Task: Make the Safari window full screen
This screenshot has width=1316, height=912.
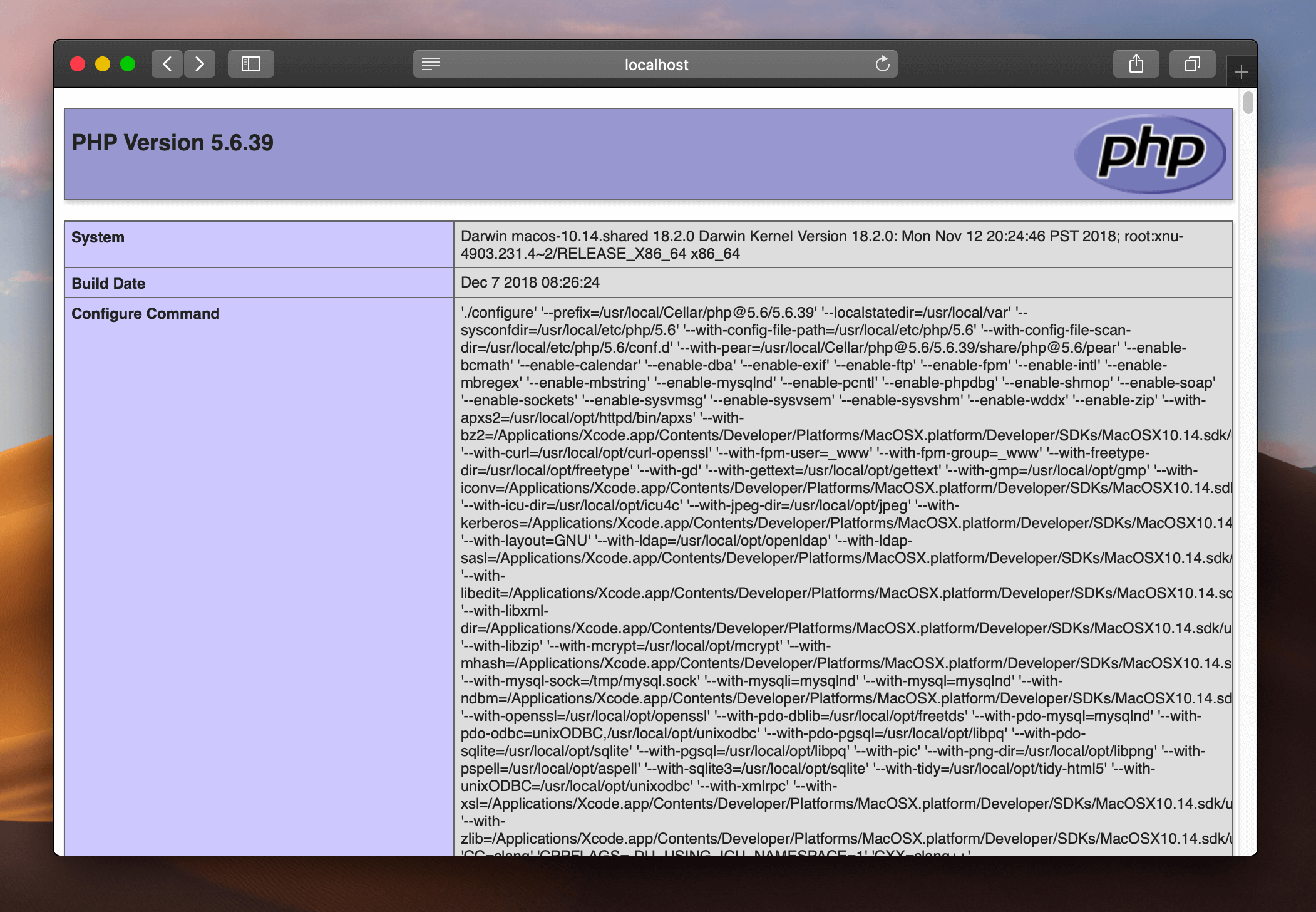Action: click(x=128, y=64)
